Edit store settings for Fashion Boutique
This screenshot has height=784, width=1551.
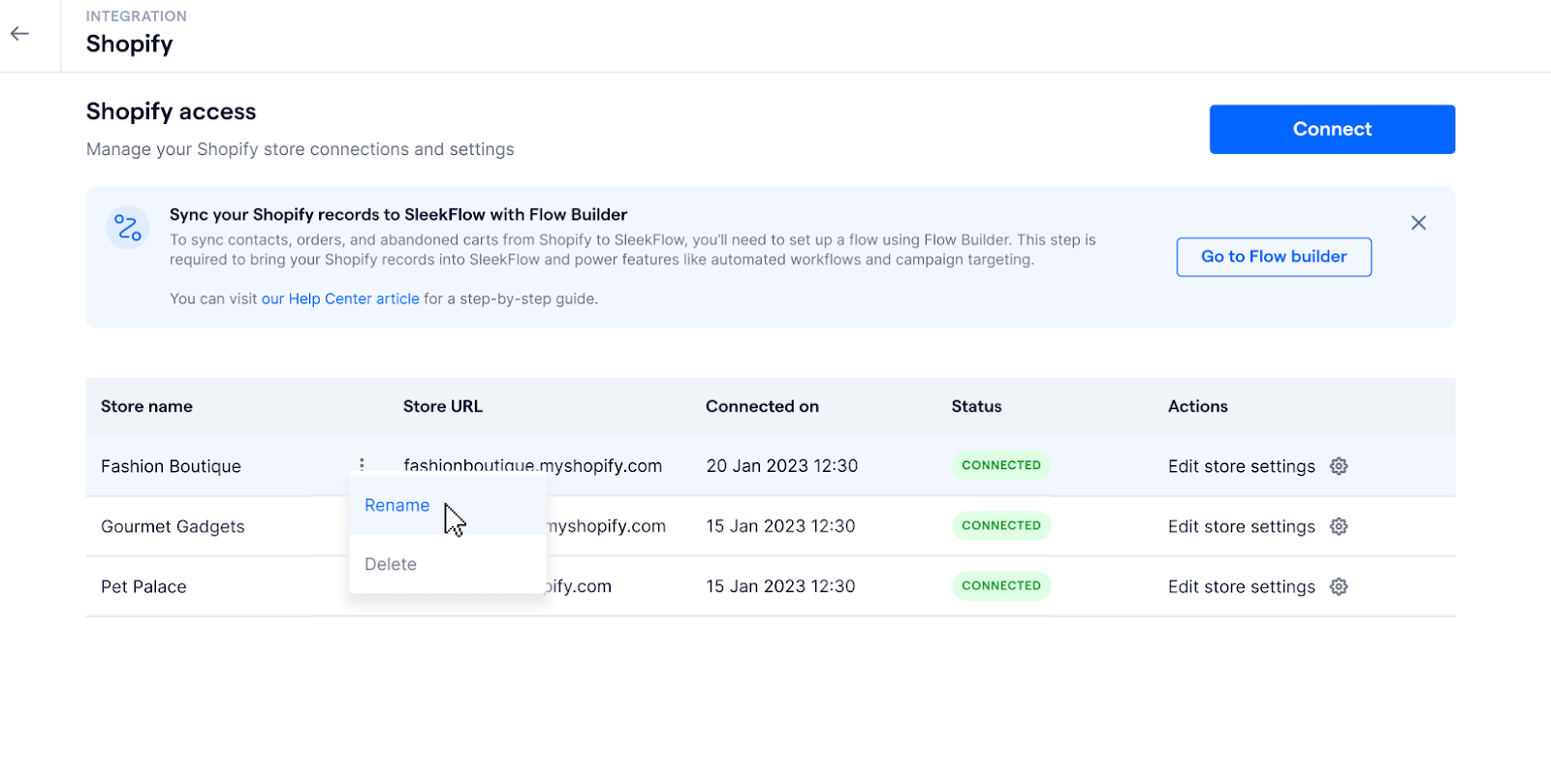point(1242,466)
